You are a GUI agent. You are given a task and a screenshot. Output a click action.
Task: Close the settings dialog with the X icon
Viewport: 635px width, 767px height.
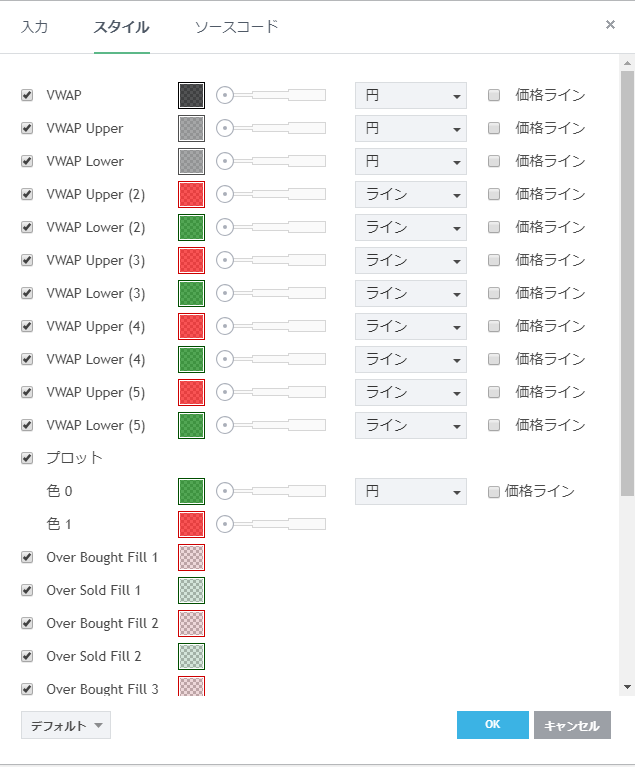coord(610,25)
